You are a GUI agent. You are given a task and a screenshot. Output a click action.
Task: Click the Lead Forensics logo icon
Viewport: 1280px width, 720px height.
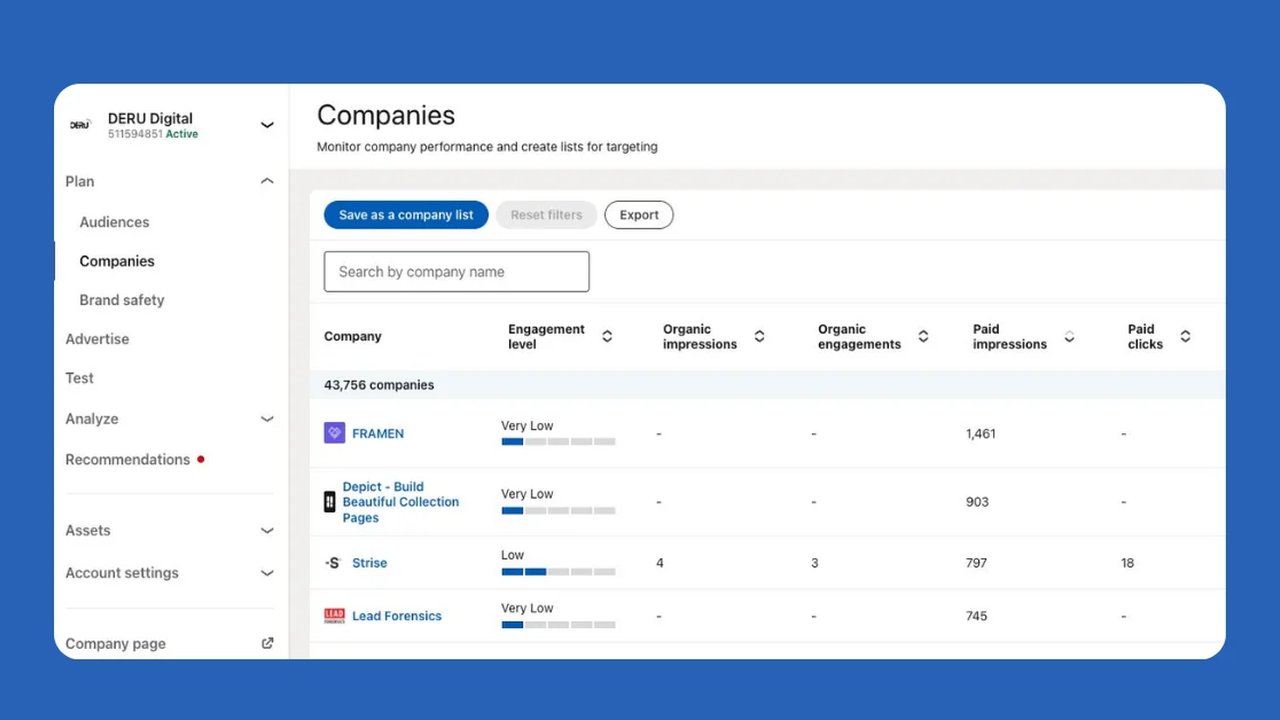click(334, 616)
